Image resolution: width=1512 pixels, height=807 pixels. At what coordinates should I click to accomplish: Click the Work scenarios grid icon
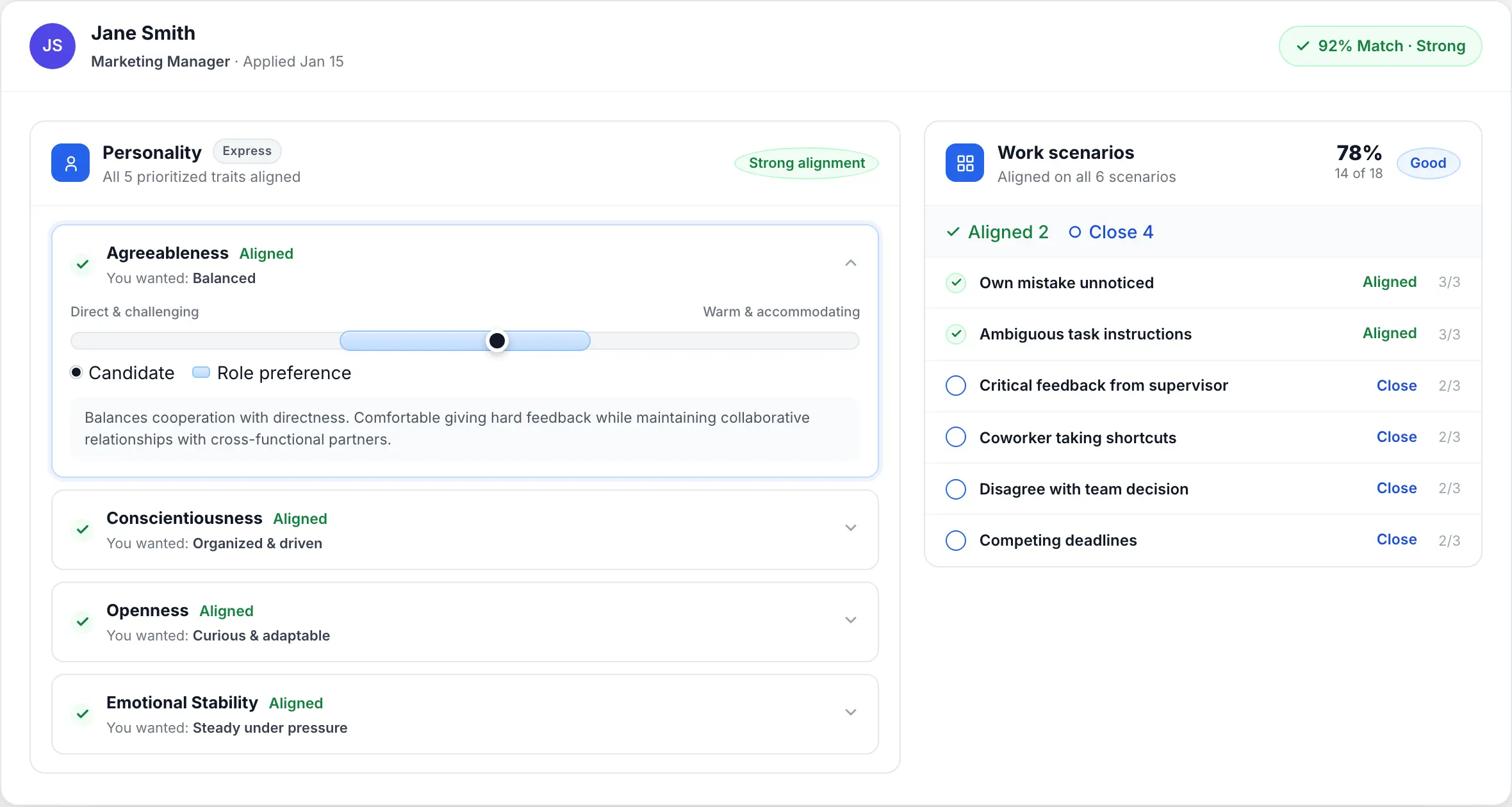(965, 163)
